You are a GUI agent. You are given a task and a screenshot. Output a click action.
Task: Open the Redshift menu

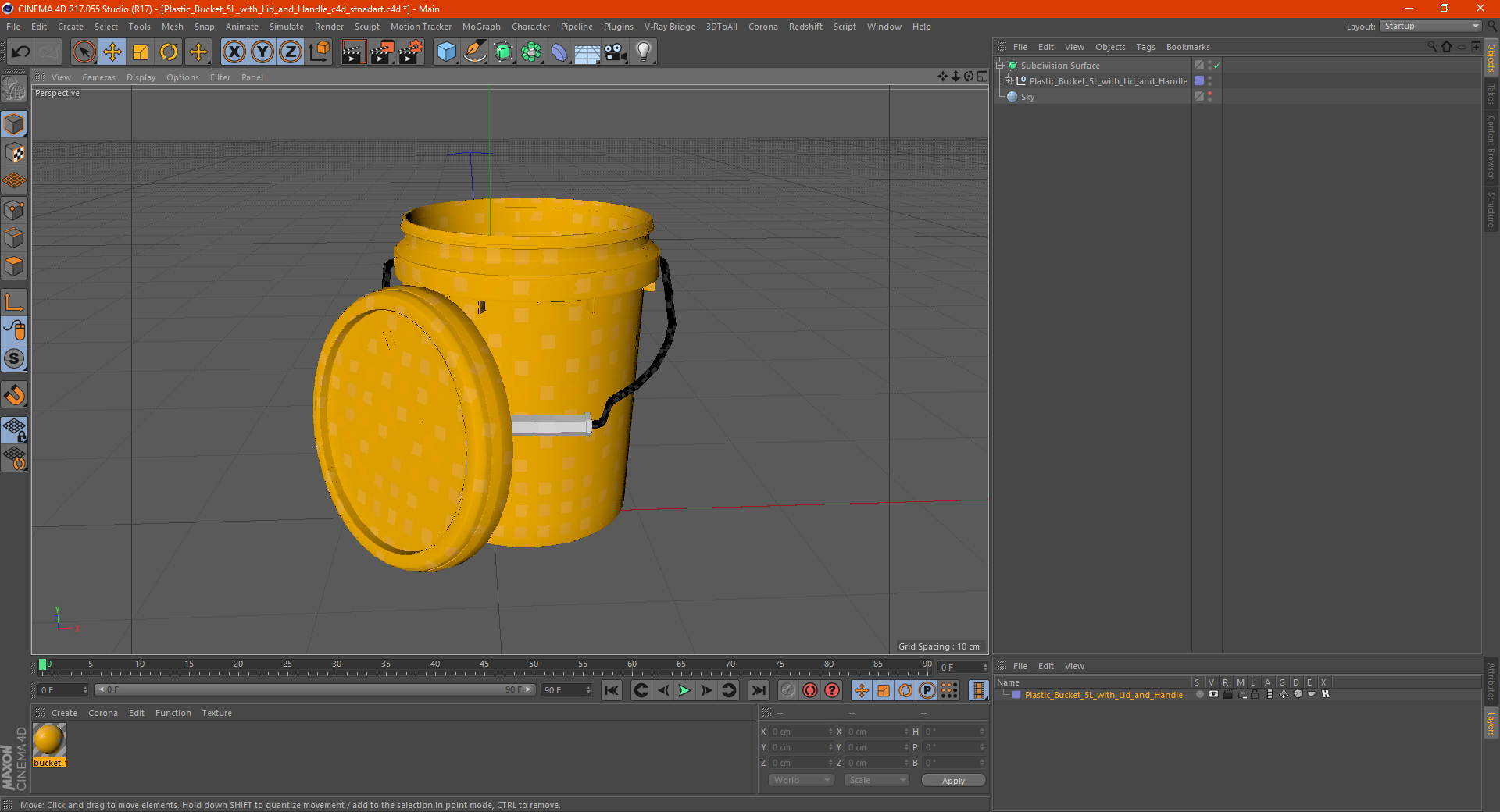click(x=805, y=27)
